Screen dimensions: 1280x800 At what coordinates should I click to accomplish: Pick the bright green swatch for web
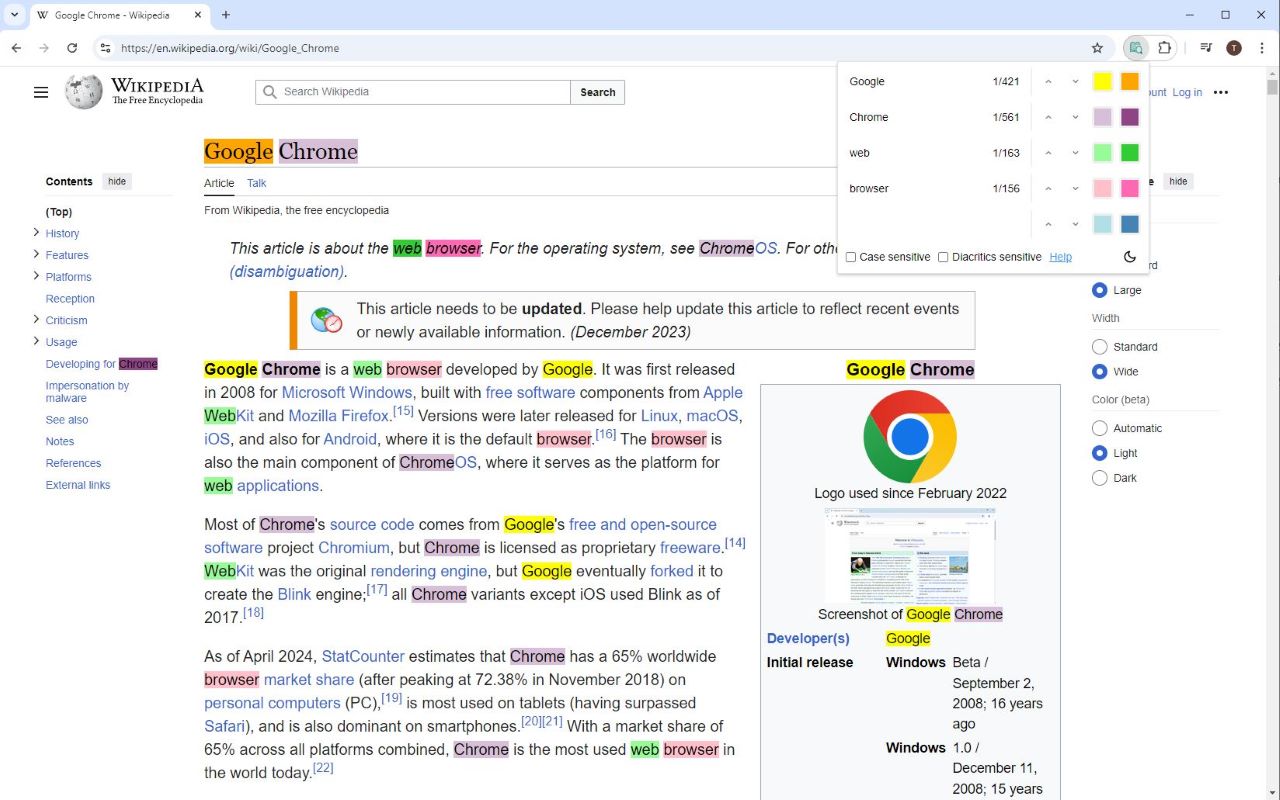pyautogui.click(x=1130, y=153)
